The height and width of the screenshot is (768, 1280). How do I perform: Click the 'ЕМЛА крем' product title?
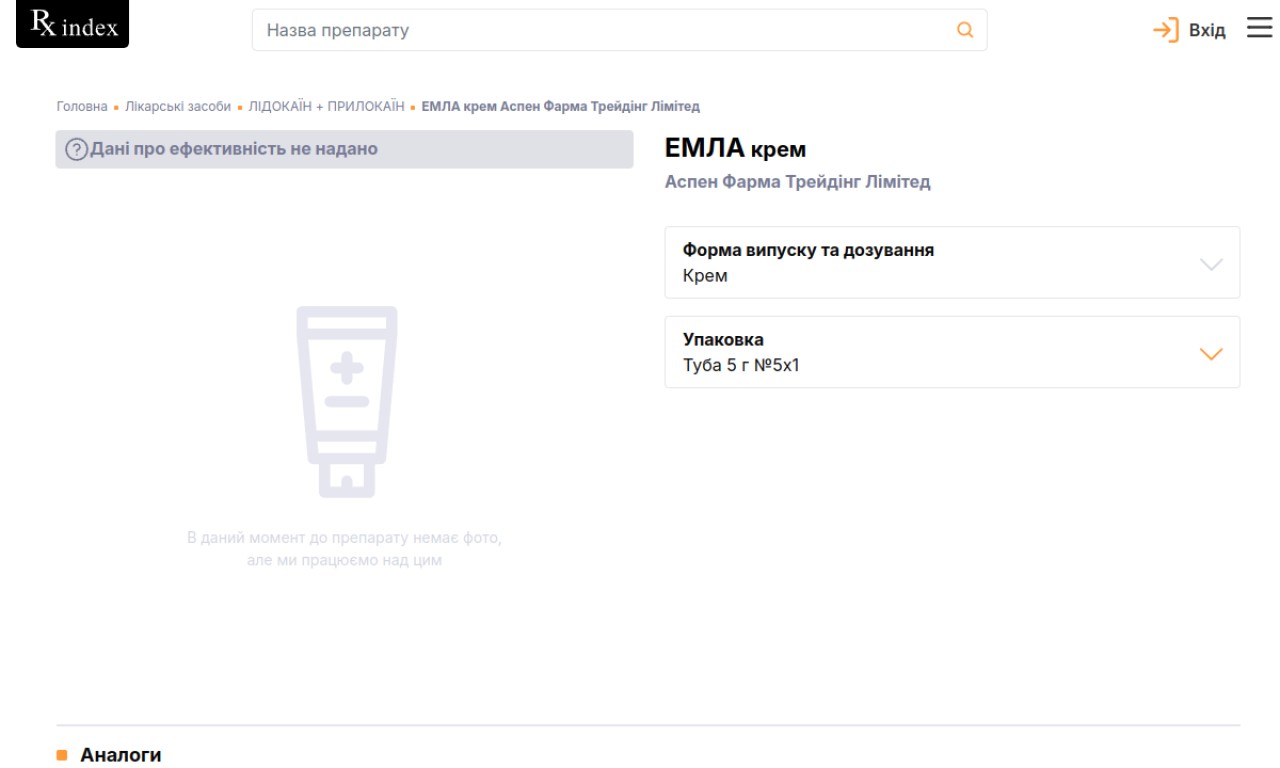click(x=735, y=150)
